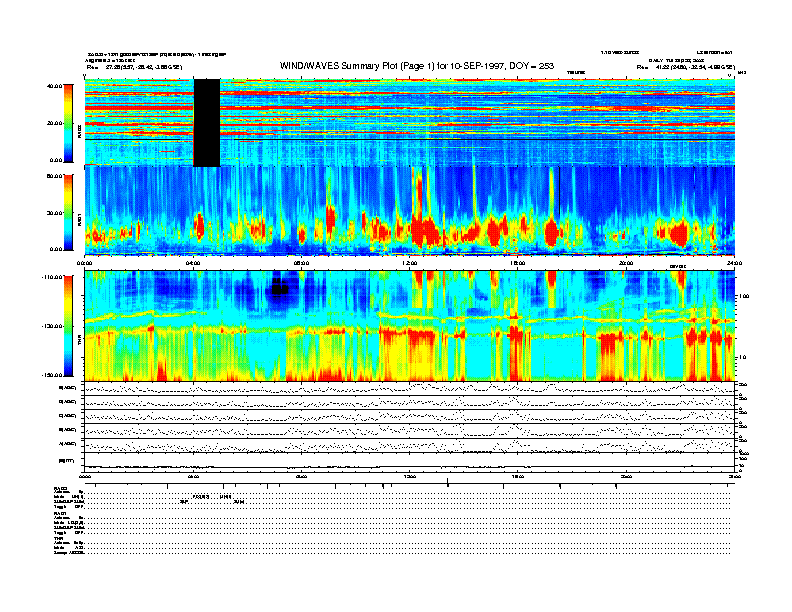
Task: Click the 12:00 tick below the AGC line plots
Action: click(x=410, y=476)
